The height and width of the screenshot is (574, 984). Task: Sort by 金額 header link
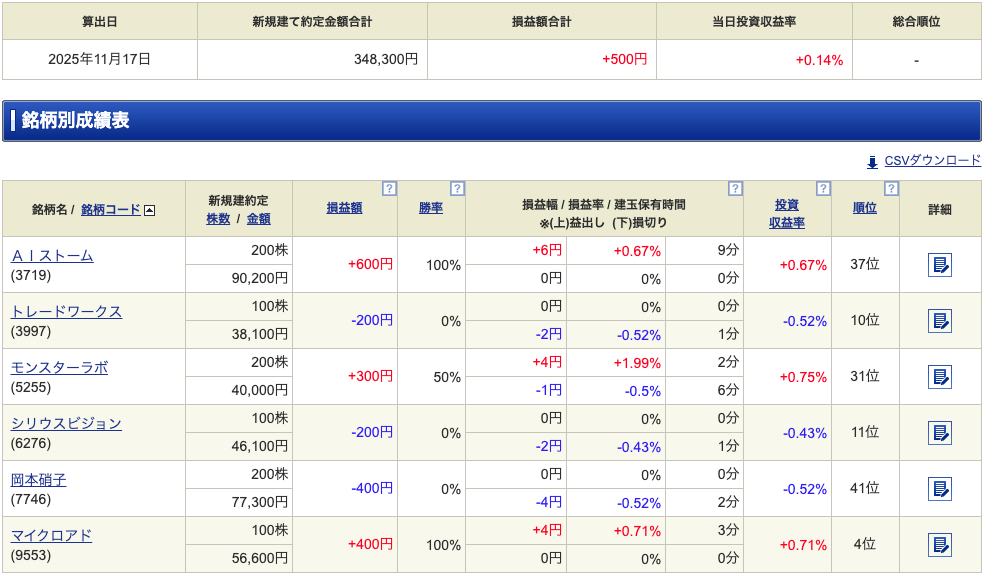pyautogui.click(x=258, y=218)
